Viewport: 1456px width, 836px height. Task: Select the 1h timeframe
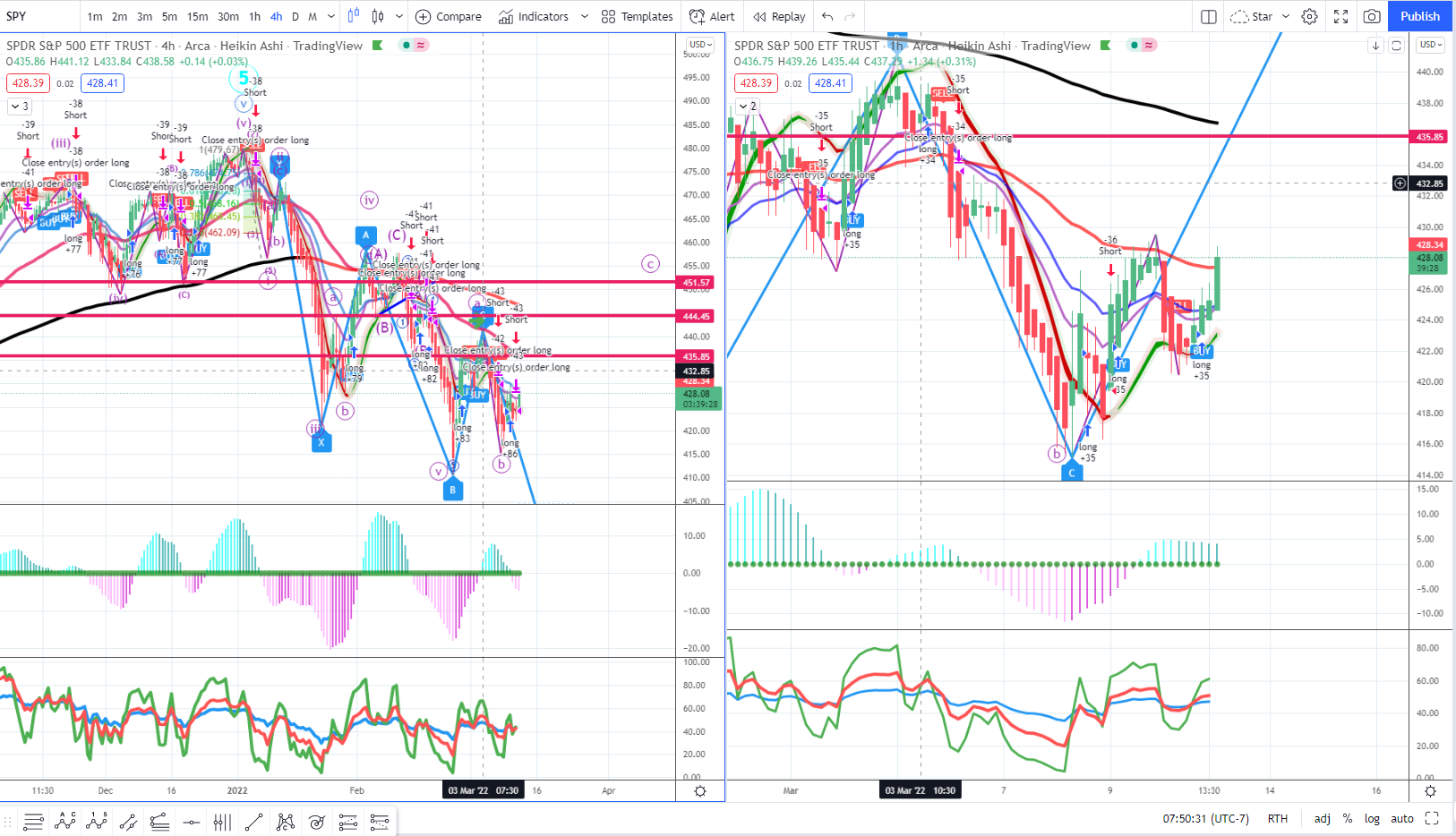(x=254, y=16)
